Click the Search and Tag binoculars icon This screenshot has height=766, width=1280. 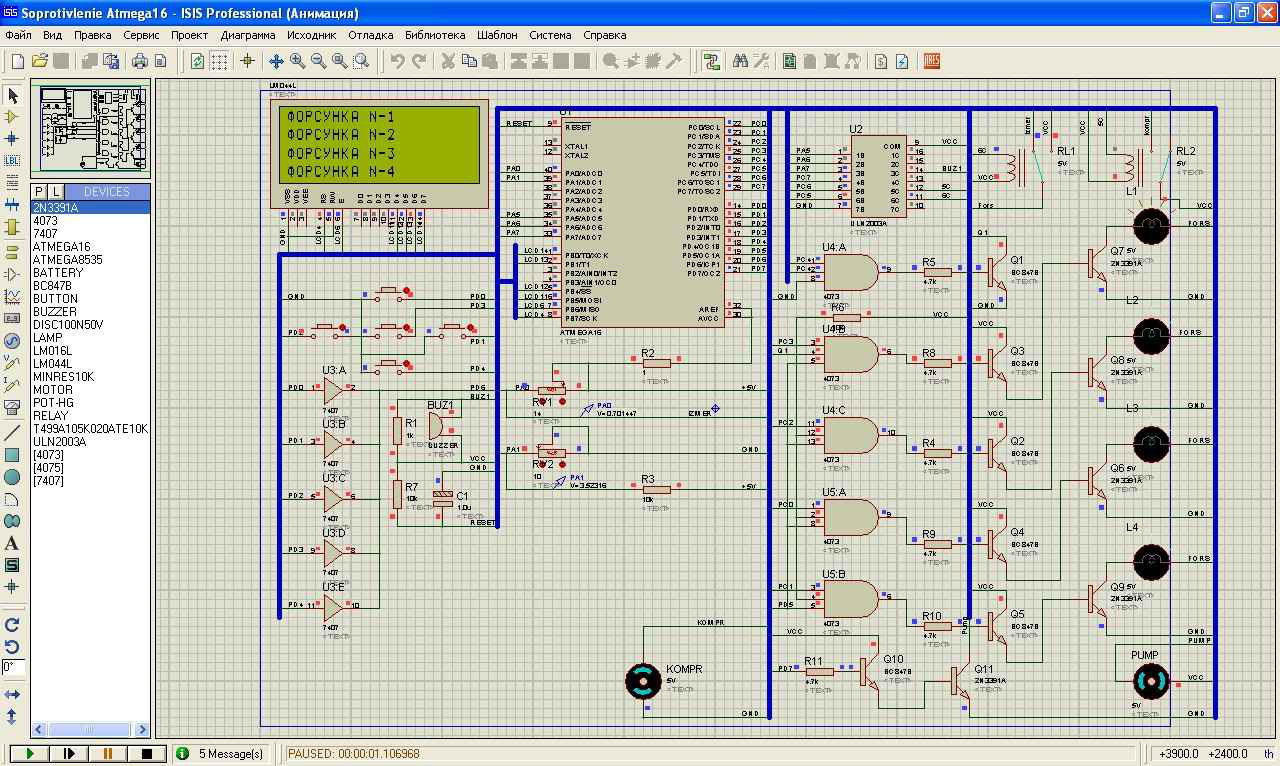click(x=740, y=61)
